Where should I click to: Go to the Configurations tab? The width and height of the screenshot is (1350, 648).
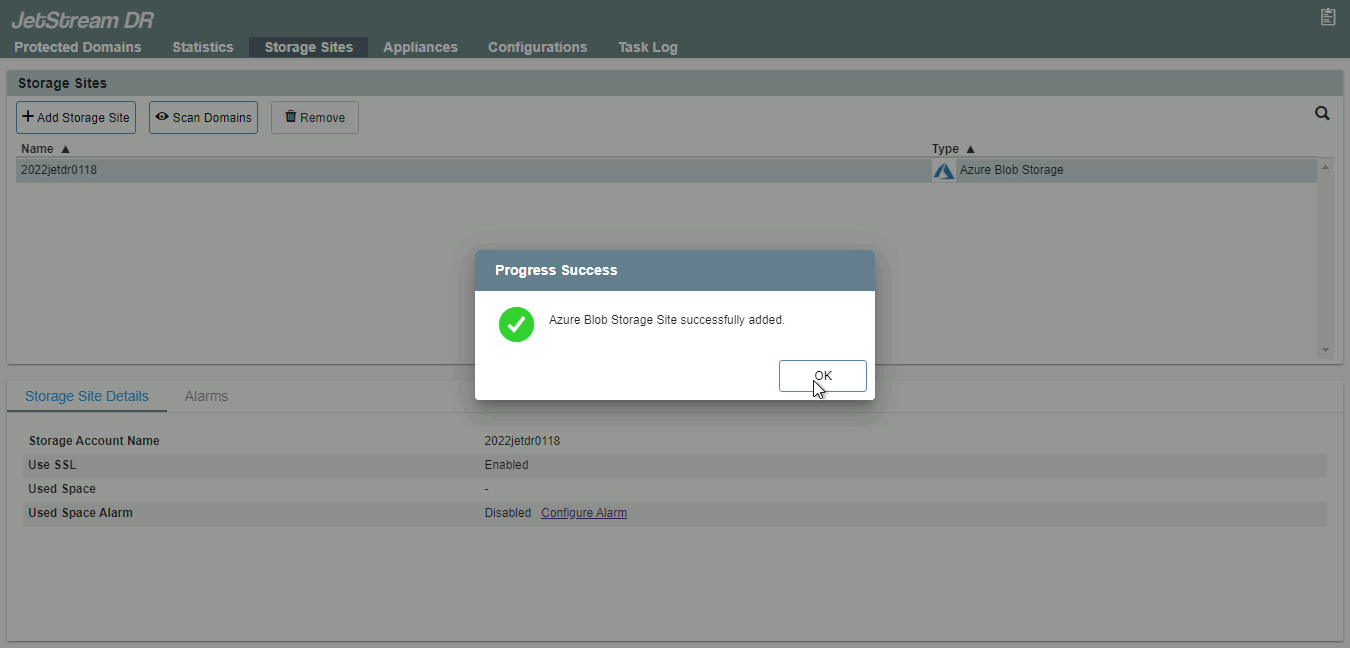pos(537,47)
